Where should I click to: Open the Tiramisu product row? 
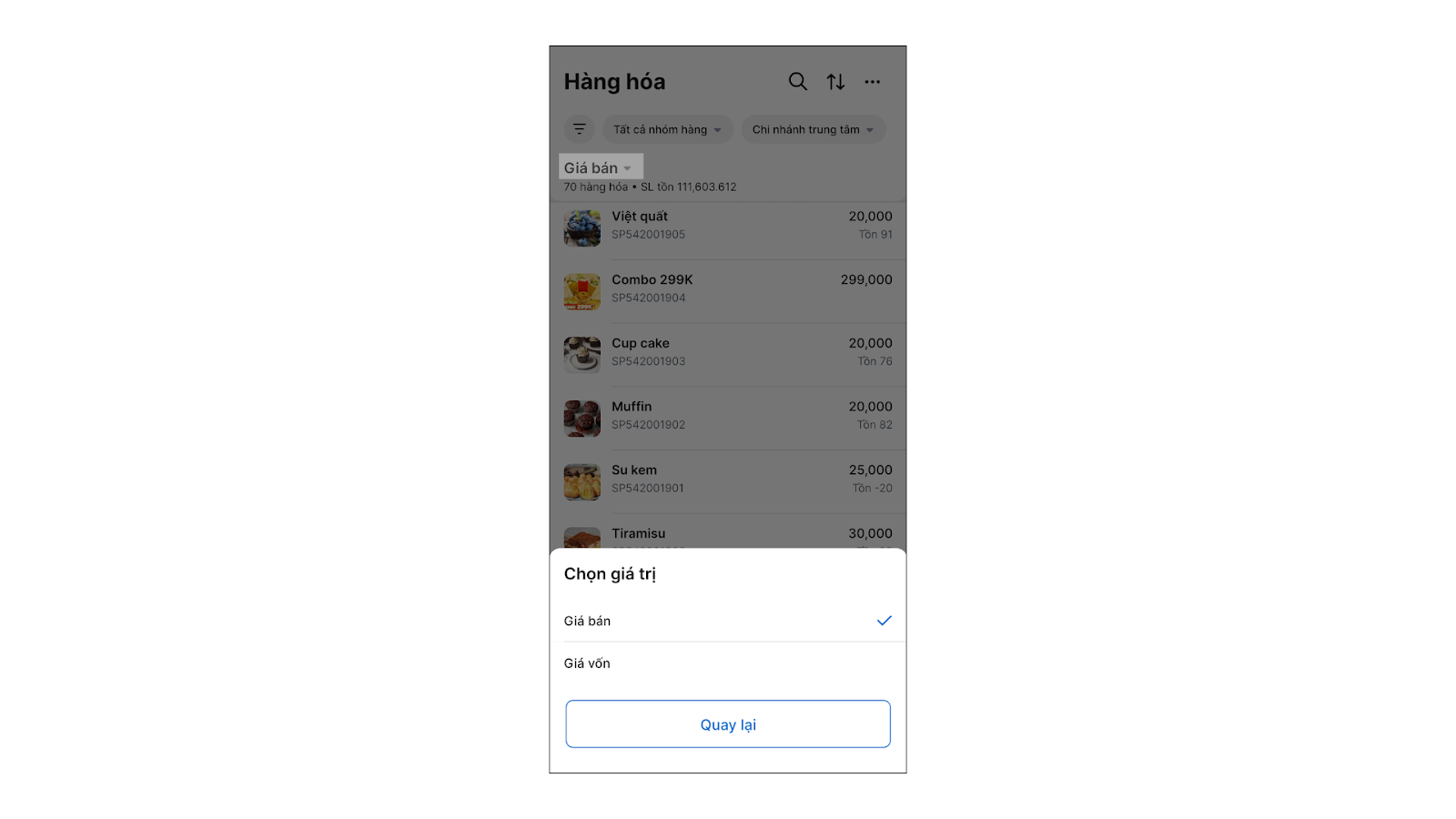728,533
